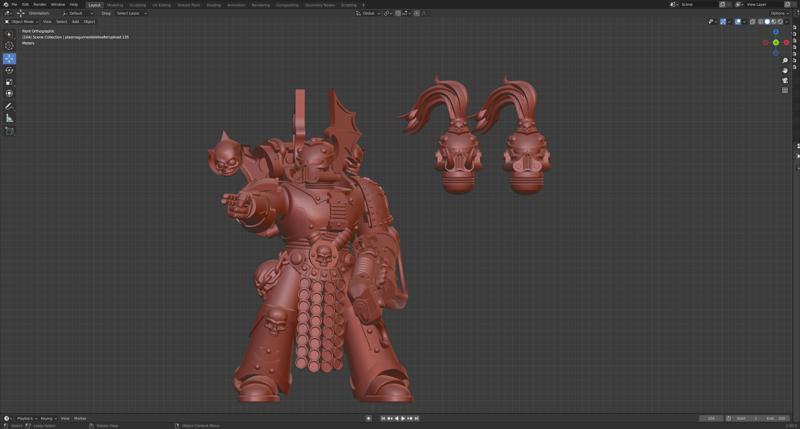
Task: Toggle the snap magnet
Action: (398, 13)
